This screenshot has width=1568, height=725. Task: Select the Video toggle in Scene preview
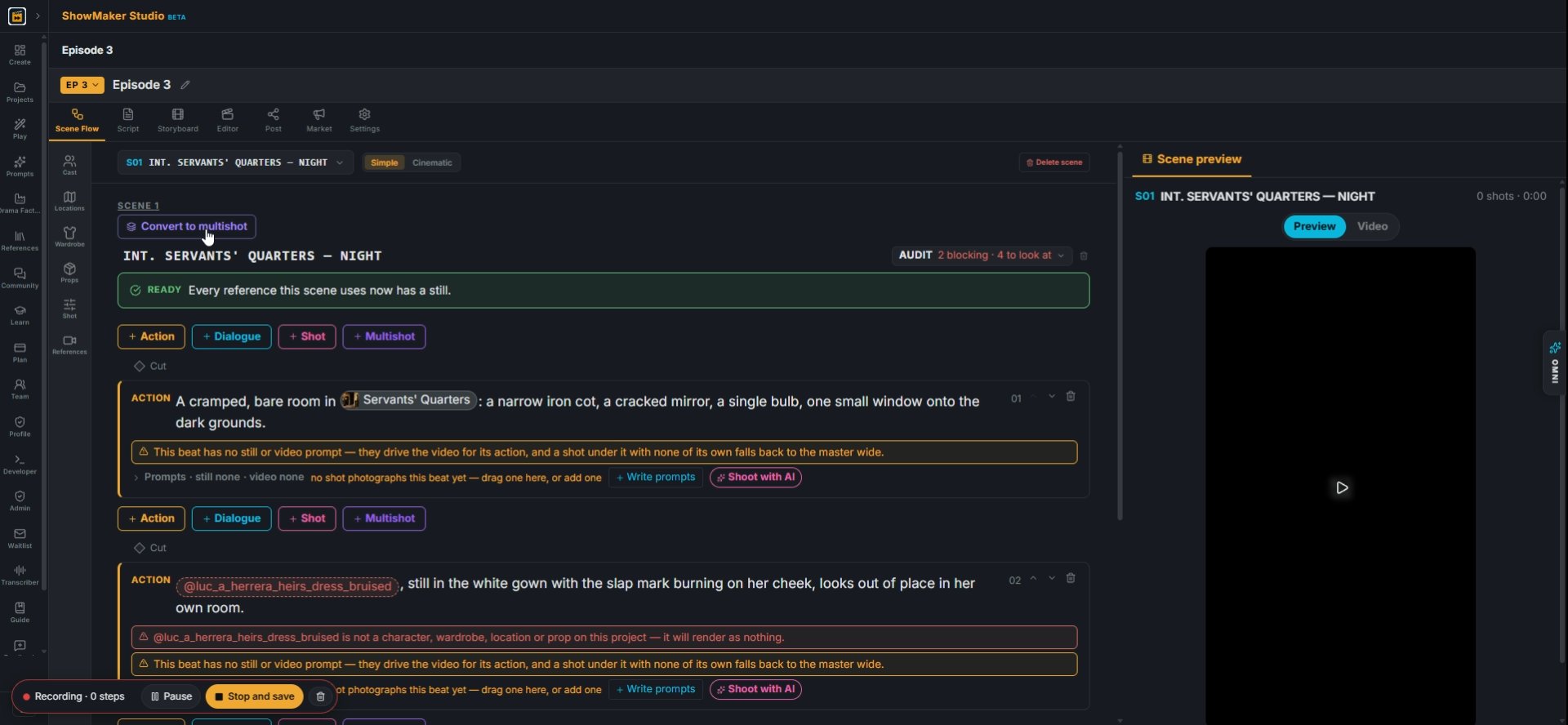[x=1372, y=226]
